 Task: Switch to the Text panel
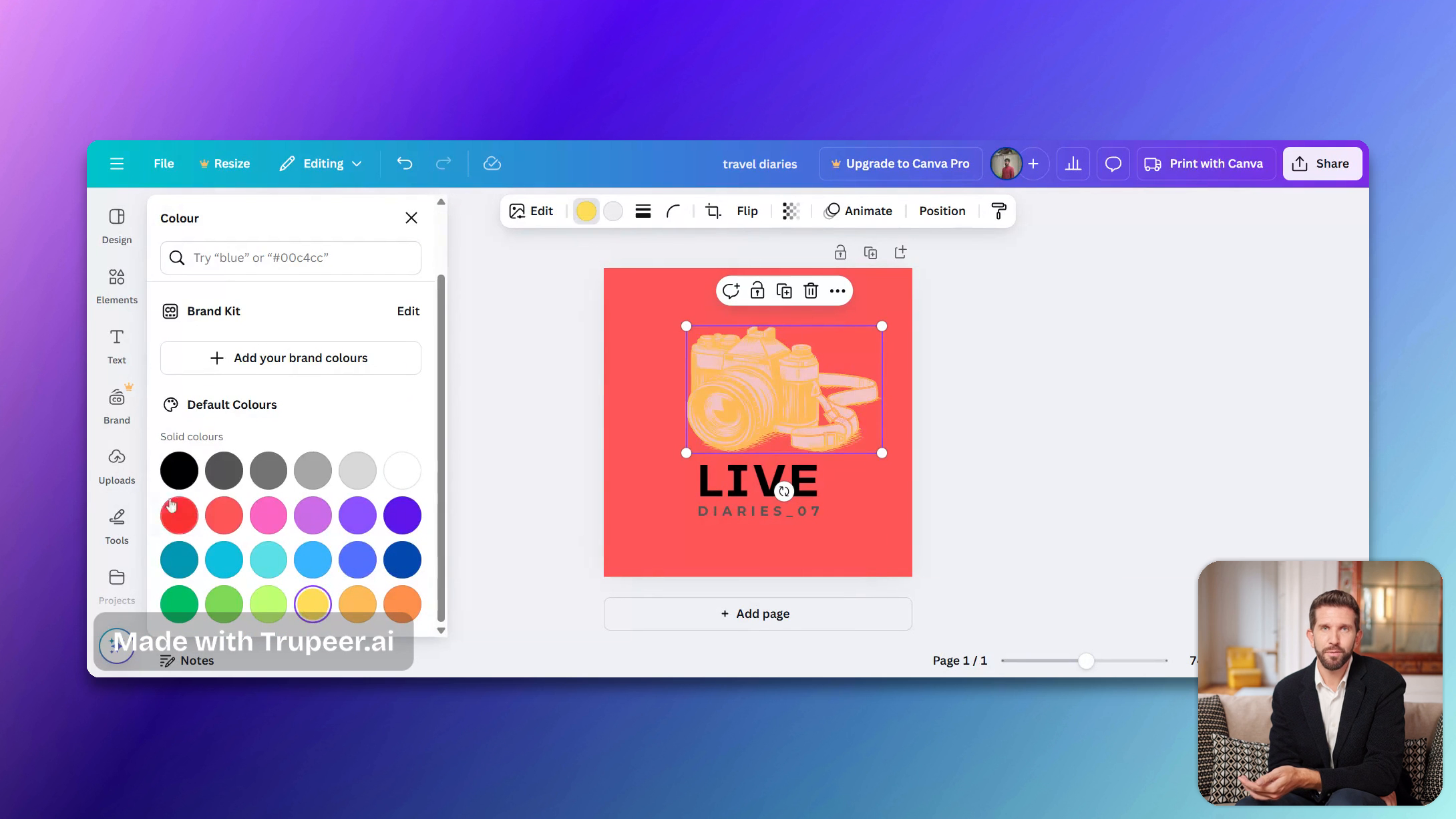click(116, 345)
